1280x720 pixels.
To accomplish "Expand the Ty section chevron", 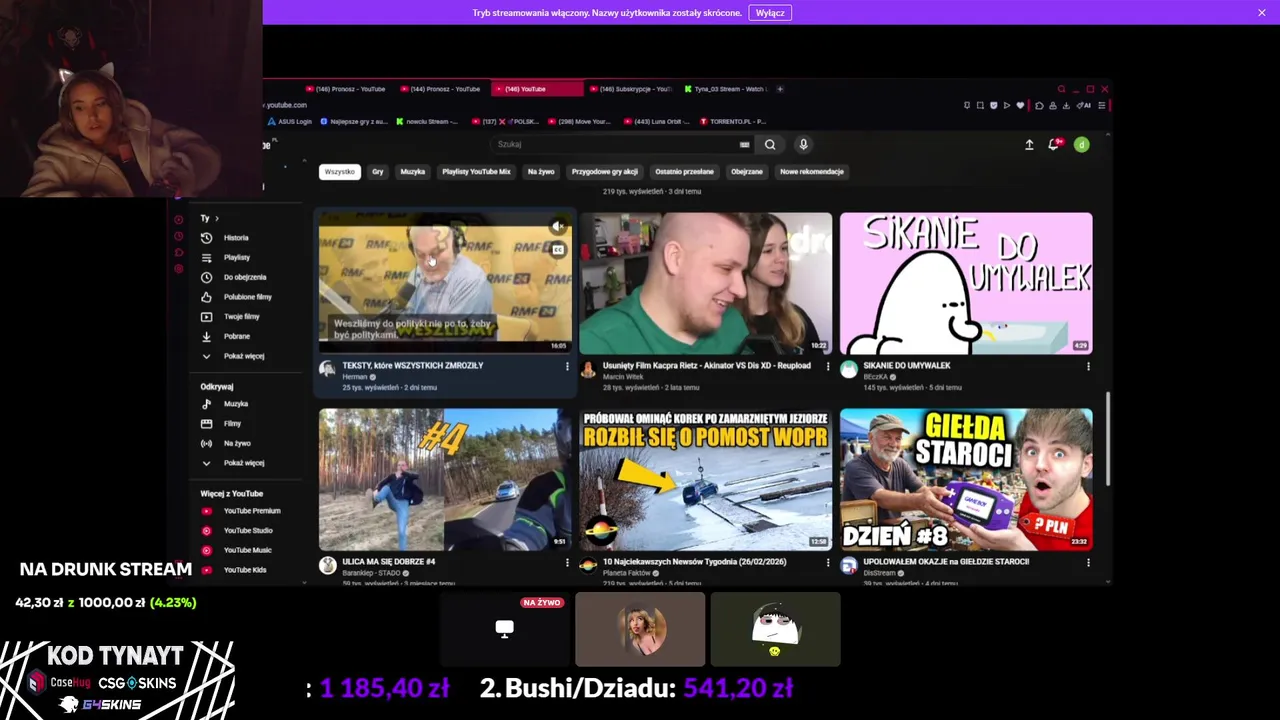I will (x=217, y=218).
